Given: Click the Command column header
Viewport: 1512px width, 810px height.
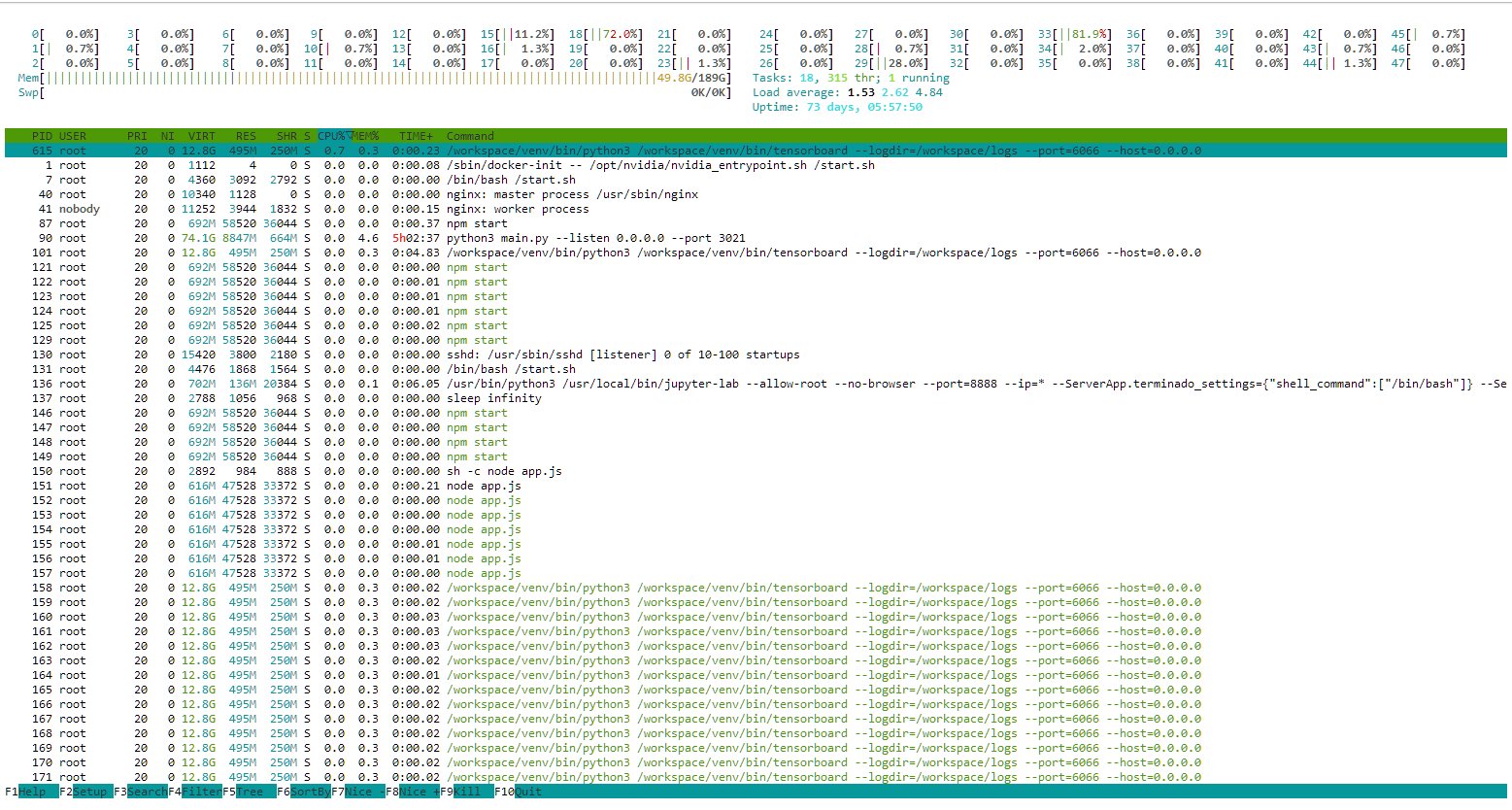Looking at the screenshot, I should (470, 136).
